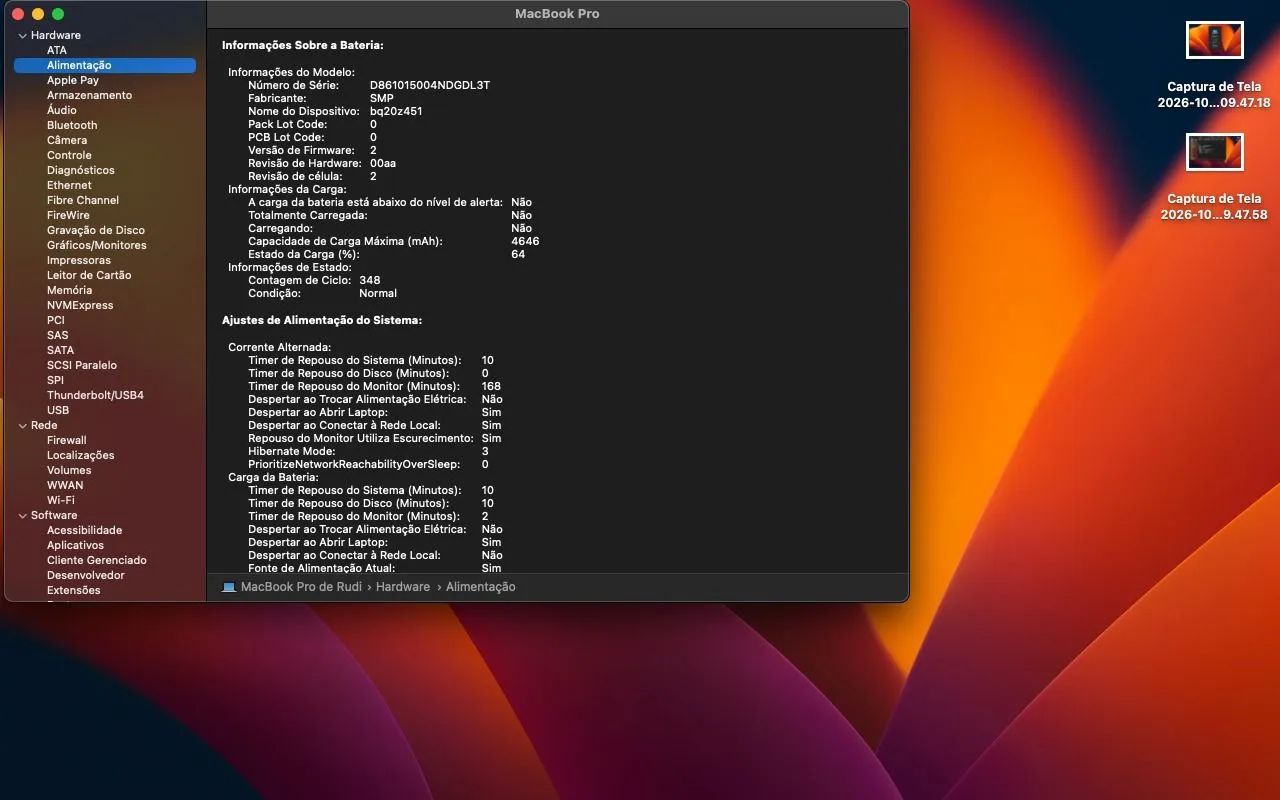
Task: Select Acessibilidade under Software
Action: [x=84, y=530]
